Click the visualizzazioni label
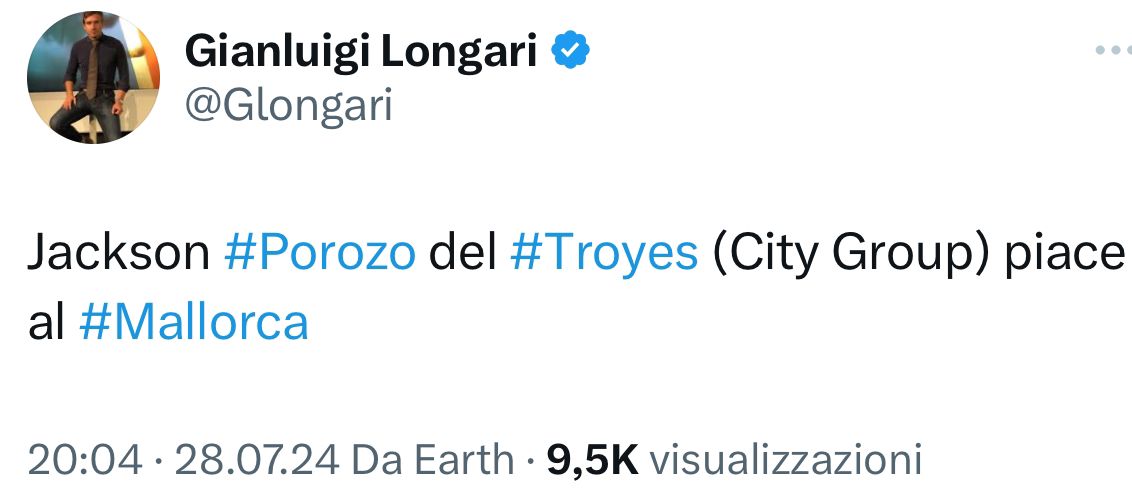 pos(785,459)
